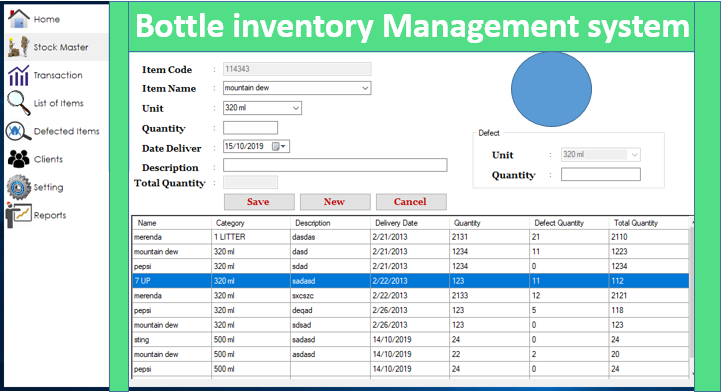This screenshot has height=392, width=721.
Task: Click the Date Deliver value 15/10/2019
Action: point(245,146)
